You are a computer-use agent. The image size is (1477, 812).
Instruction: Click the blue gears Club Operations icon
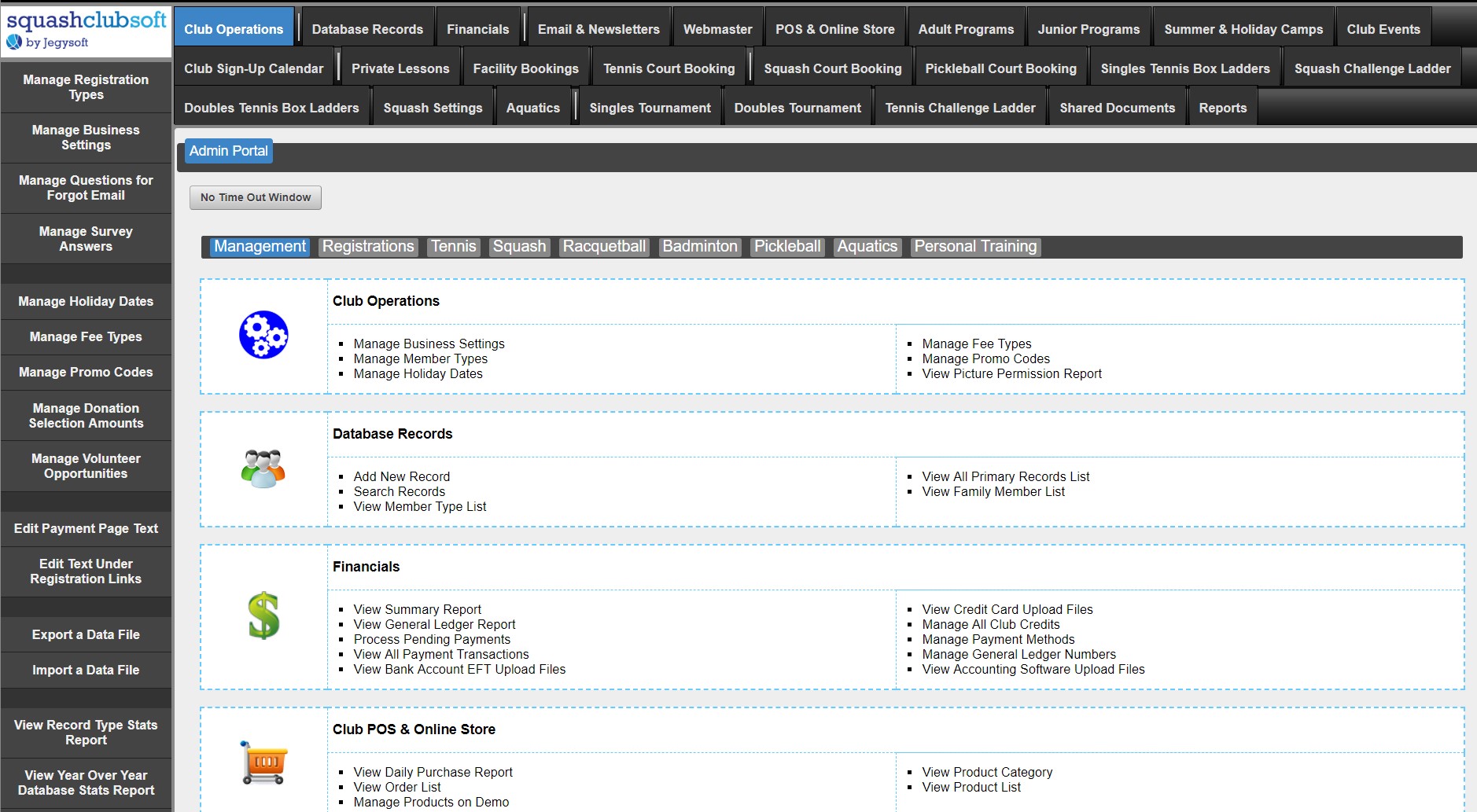tap(263, 335)
